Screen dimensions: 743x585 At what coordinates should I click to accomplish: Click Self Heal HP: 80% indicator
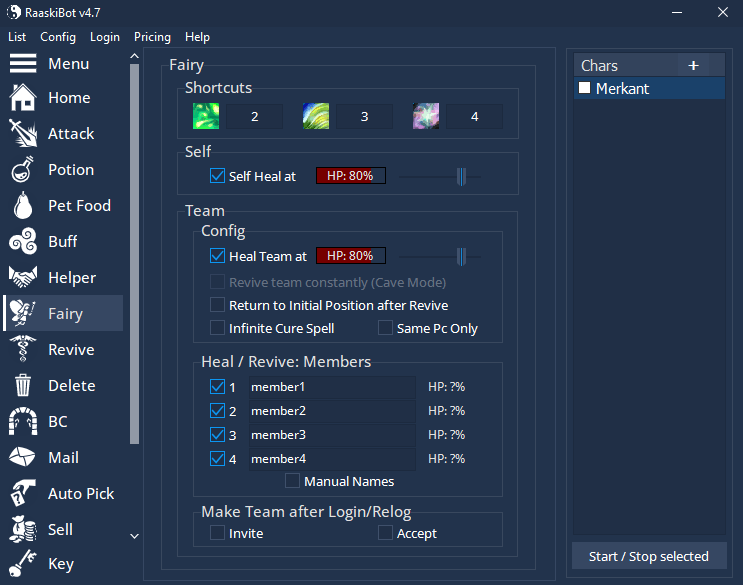click(x=351, y=176)
